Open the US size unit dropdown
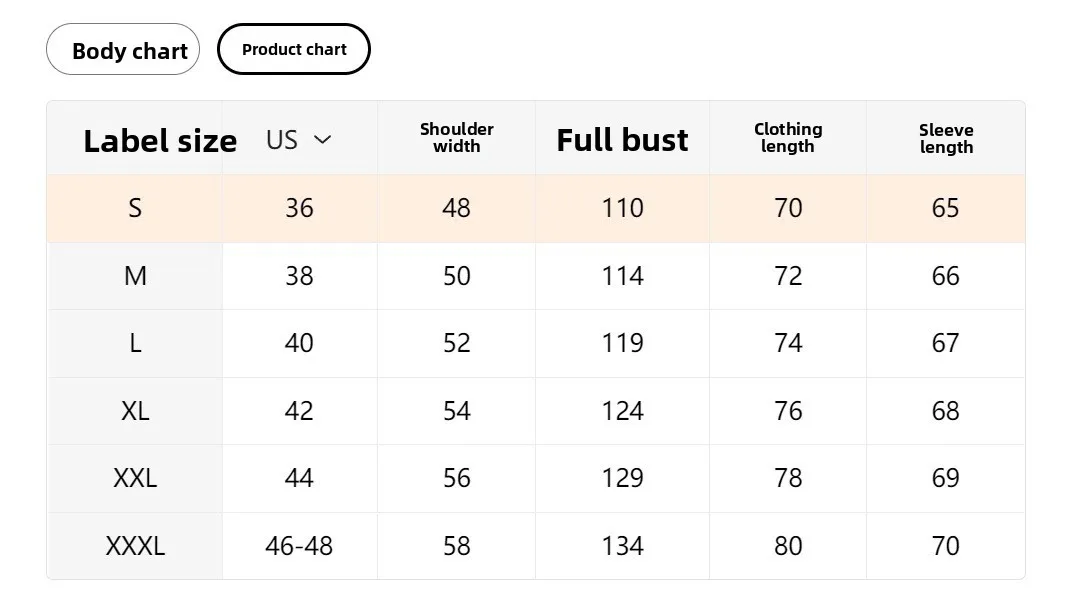 point(298,140)
